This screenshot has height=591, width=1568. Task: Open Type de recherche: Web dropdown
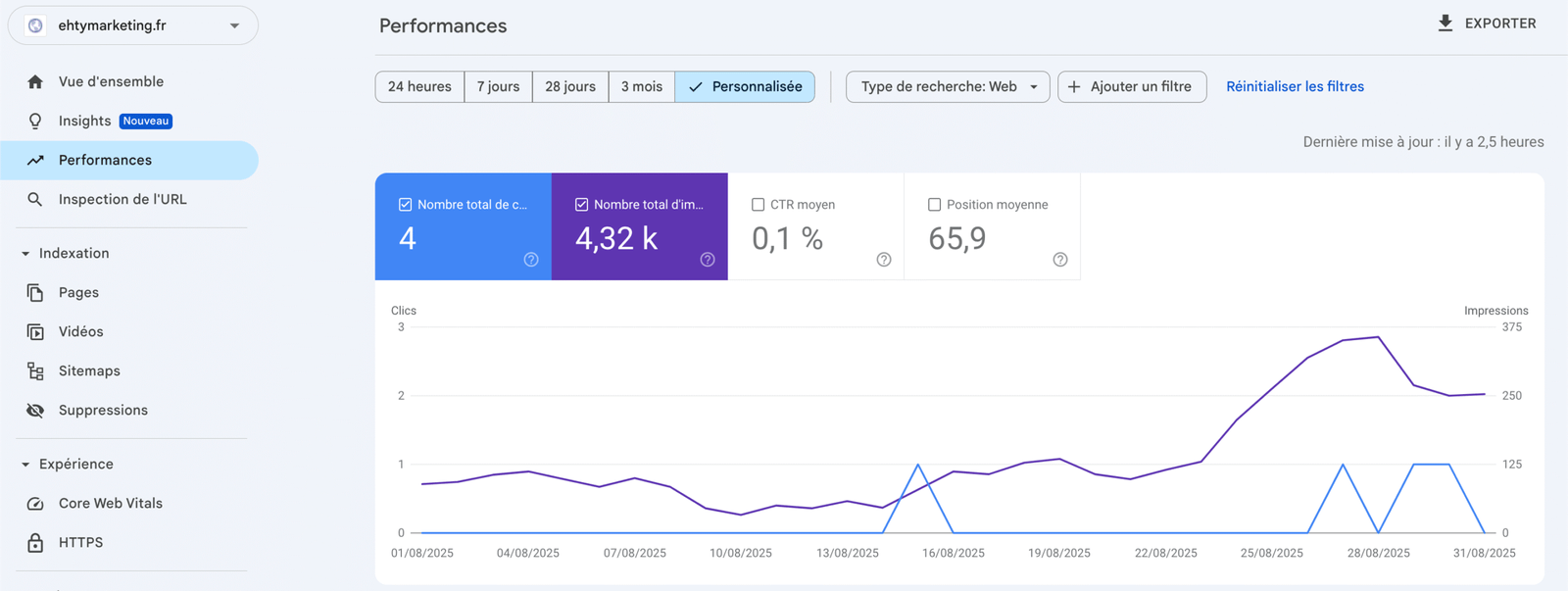(947, 86)
